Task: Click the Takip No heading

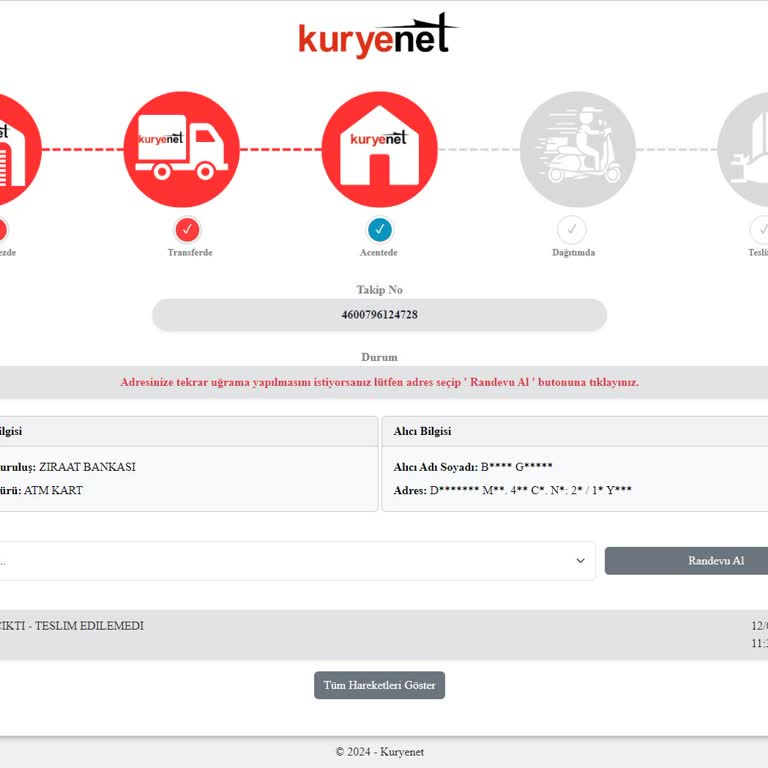Action: (380, 290)
